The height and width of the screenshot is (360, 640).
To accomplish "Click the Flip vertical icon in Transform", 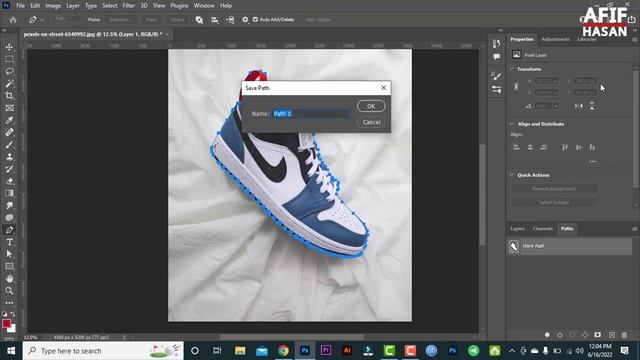I will point(592,106).
